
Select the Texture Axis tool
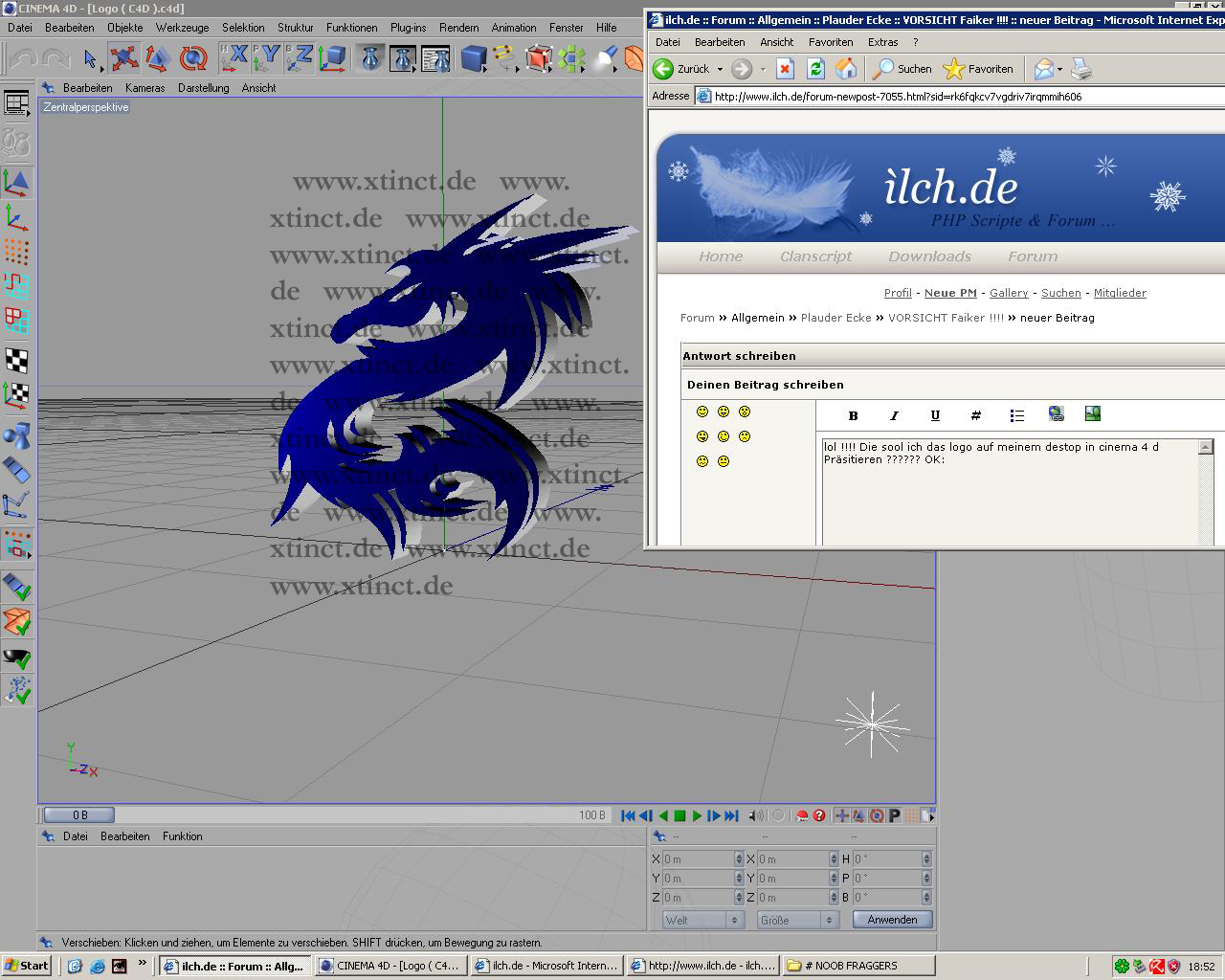16,394
